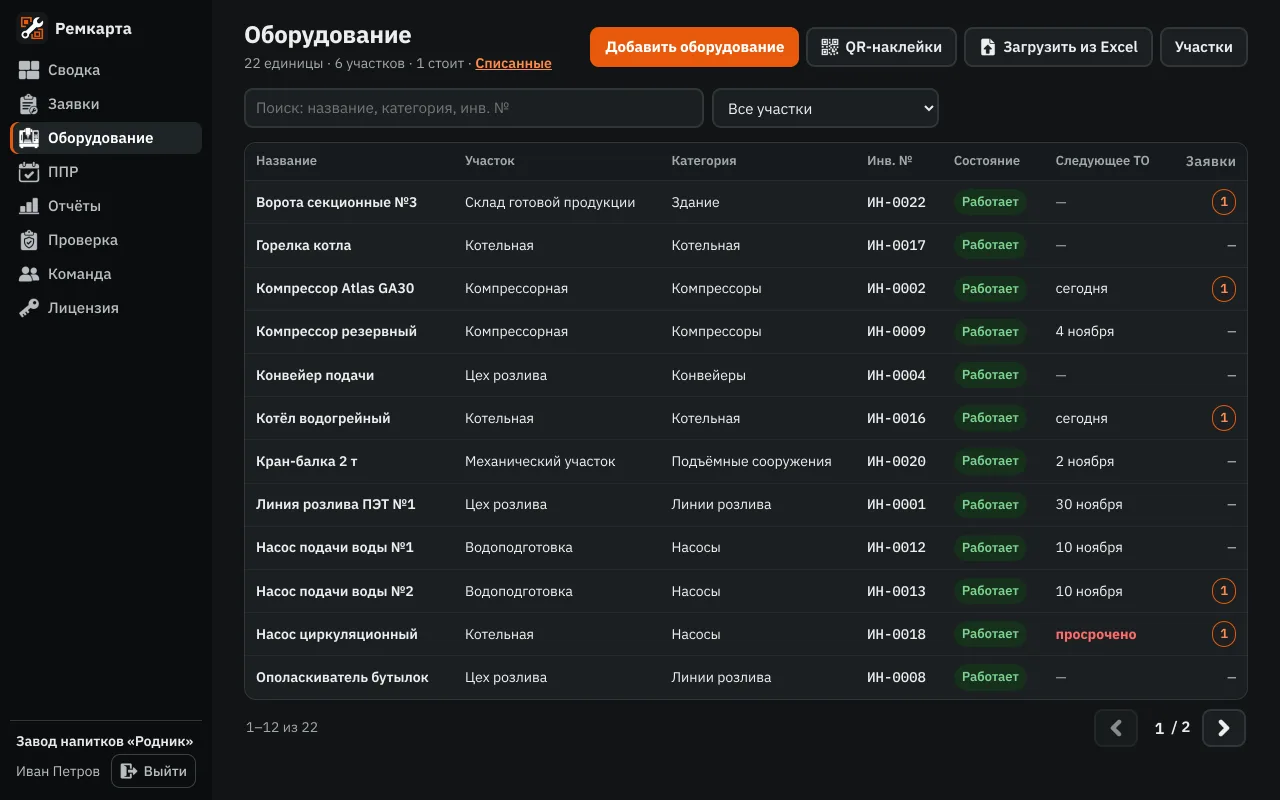Click the Горелка котла equipment name
The height and width of the screenshot is (800, 1280).
tap(304, 246)
